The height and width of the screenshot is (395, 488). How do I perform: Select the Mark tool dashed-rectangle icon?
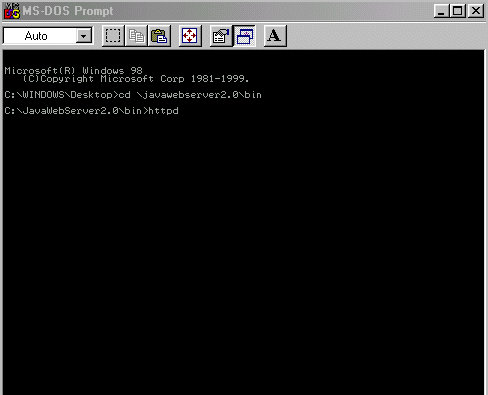tap(113, 36)
